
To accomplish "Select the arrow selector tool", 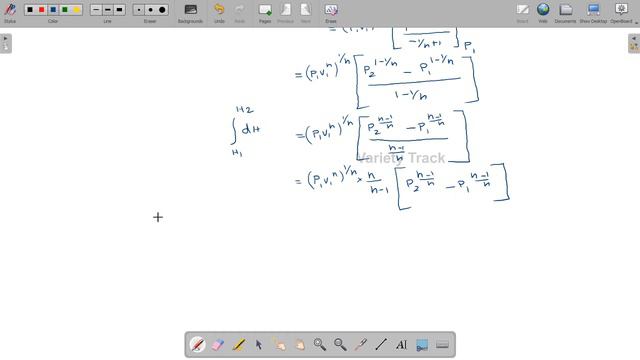I will (x=259, y=345).
